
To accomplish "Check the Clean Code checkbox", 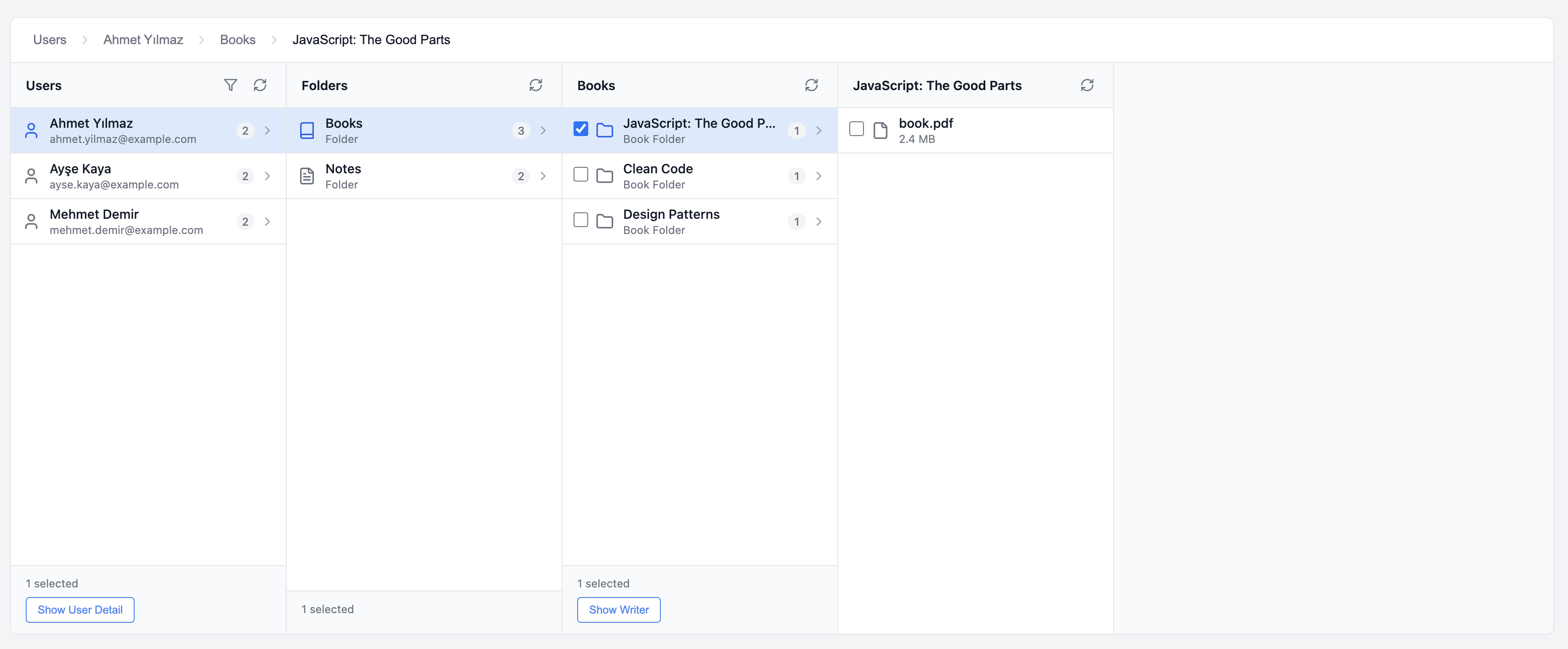I will click(x=581, y=175).
